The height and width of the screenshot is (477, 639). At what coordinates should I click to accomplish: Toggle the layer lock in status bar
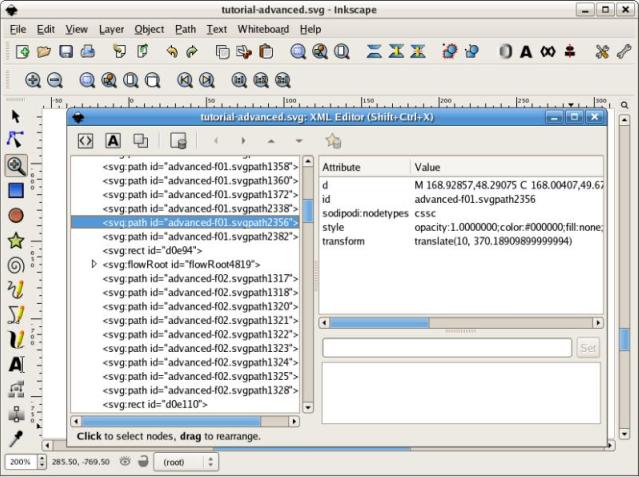point(143,462)
